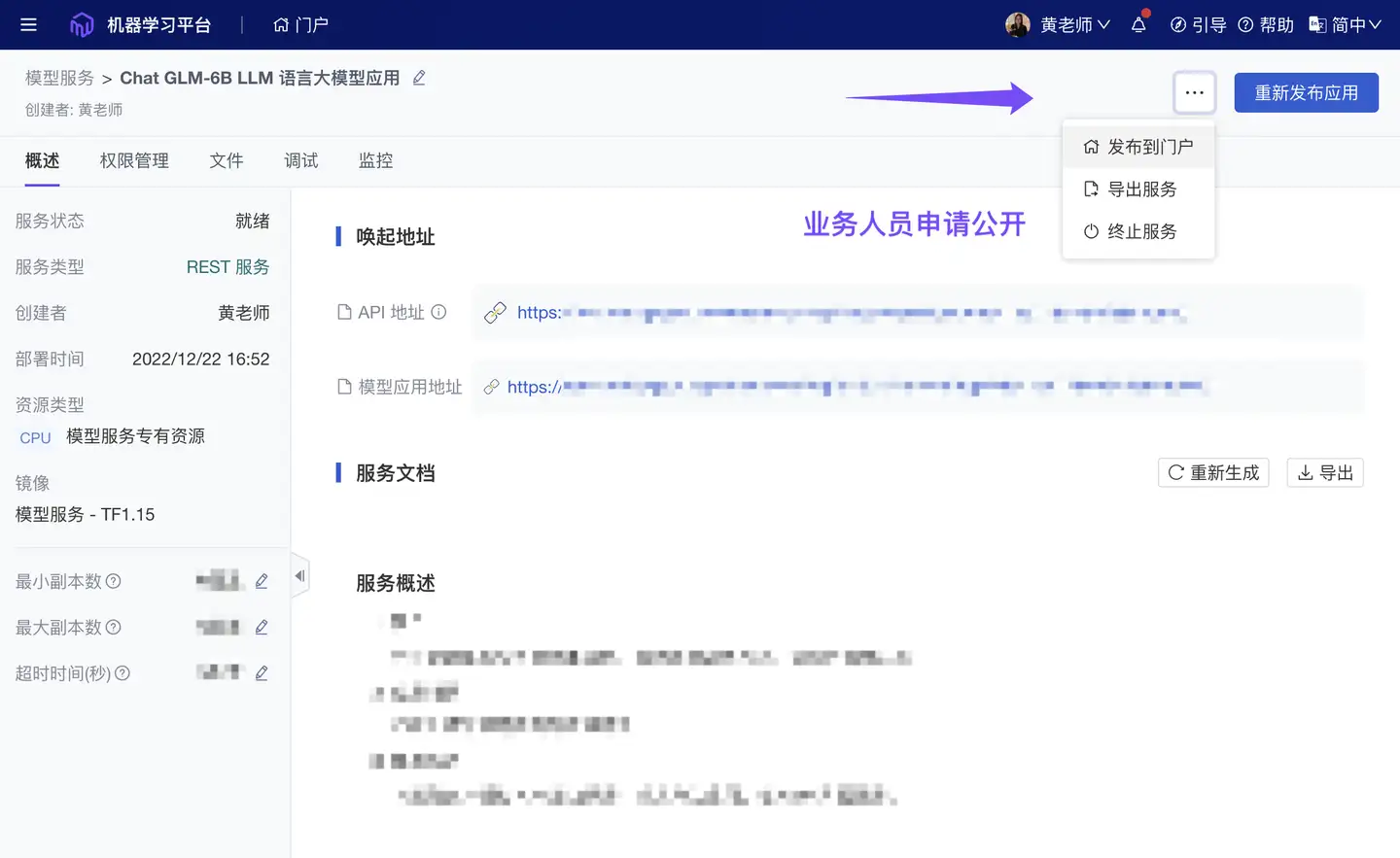
Task: Open the hamburger navigation menu
Action: pos(28,24)
